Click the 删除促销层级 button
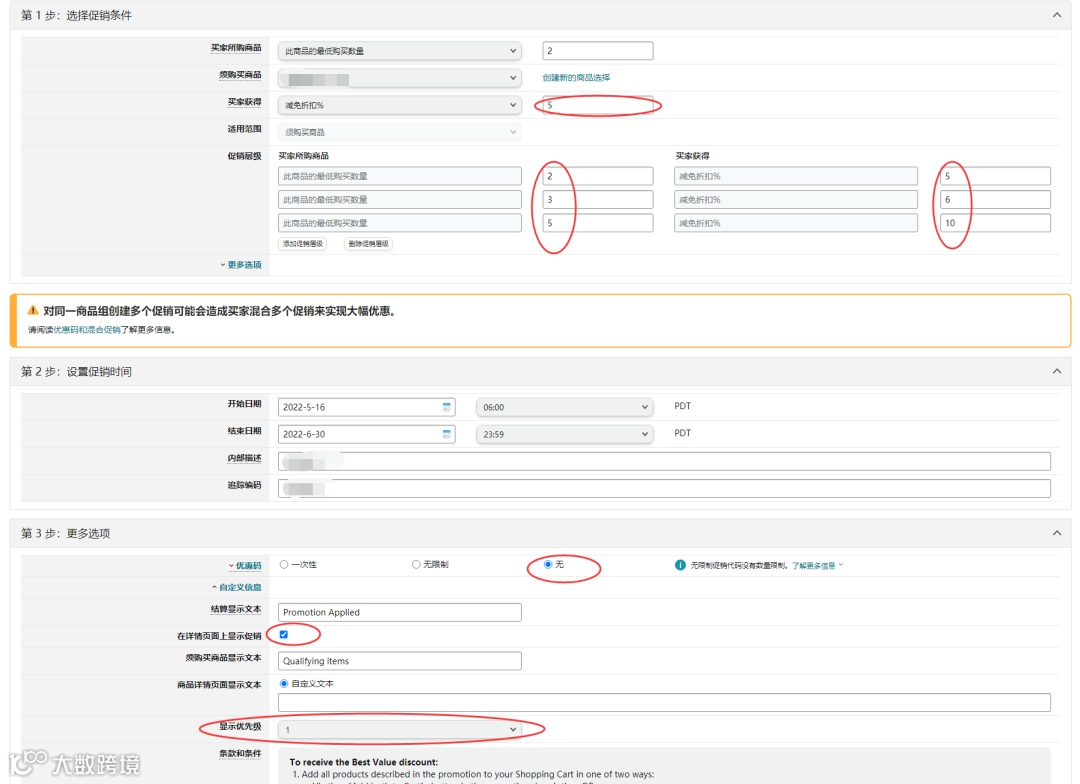The width and height of the screenshot is (1080, 784). pyautogui.click(x=368, y=243)
